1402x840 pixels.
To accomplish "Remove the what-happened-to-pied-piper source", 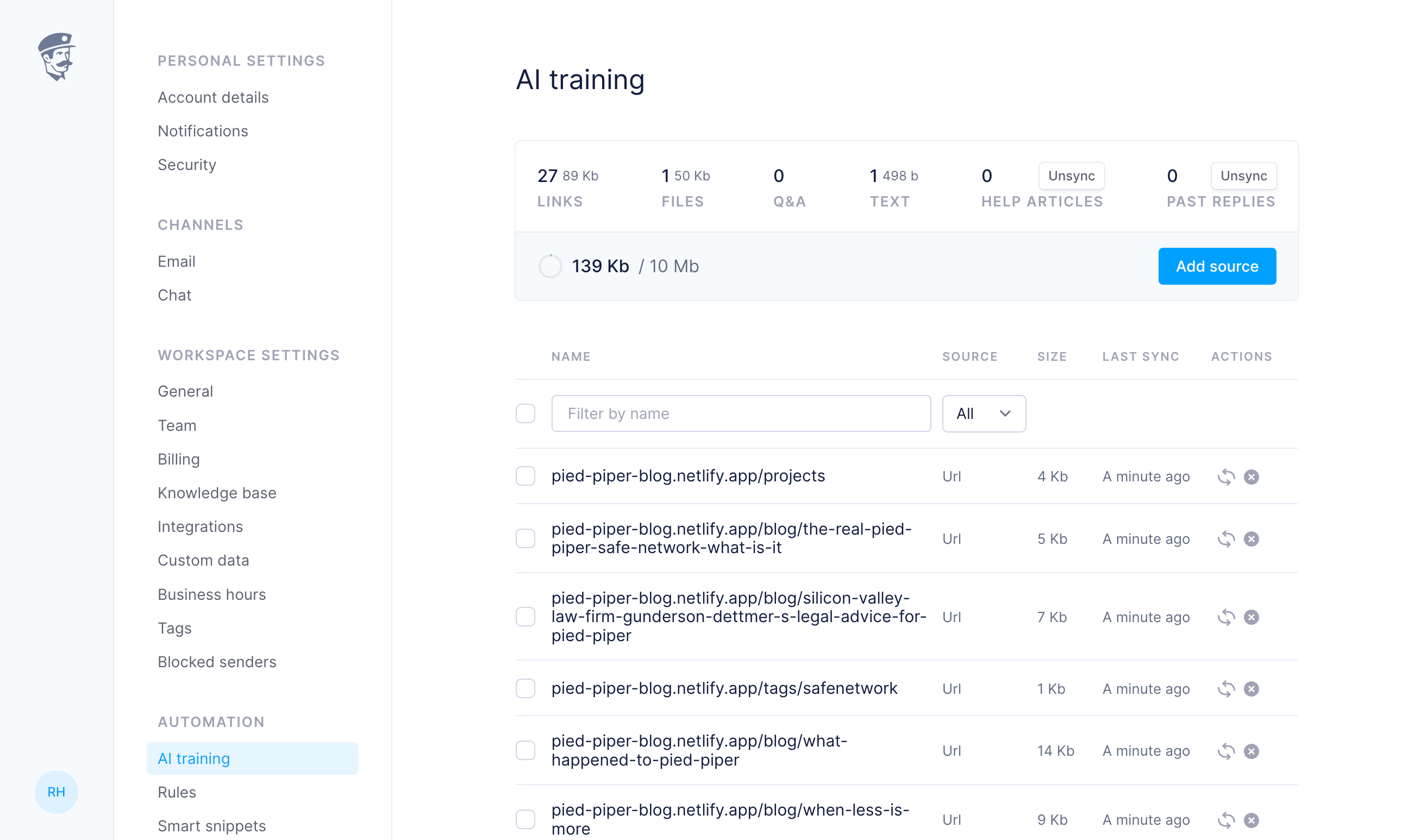I will 1251,751.
